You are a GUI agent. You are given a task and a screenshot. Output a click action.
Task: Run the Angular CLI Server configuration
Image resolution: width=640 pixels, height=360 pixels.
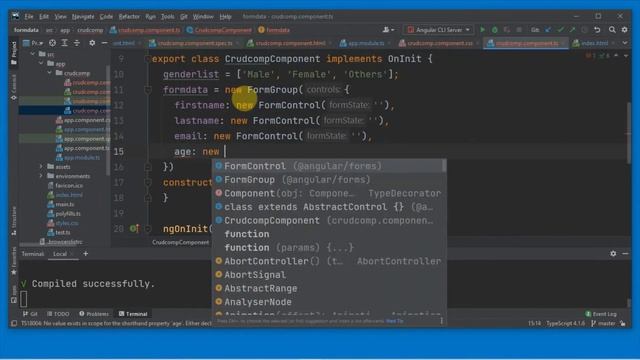coord(482,30)
